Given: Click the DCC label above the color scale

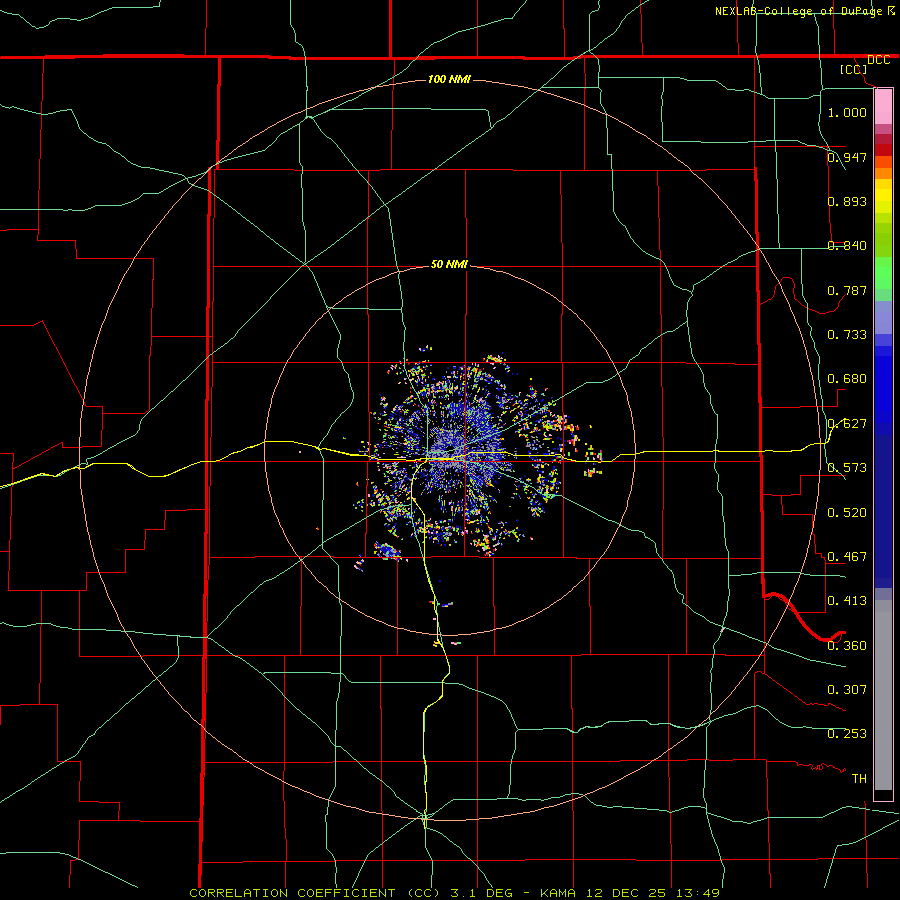Looking at the screenshot, I should 878,60.
